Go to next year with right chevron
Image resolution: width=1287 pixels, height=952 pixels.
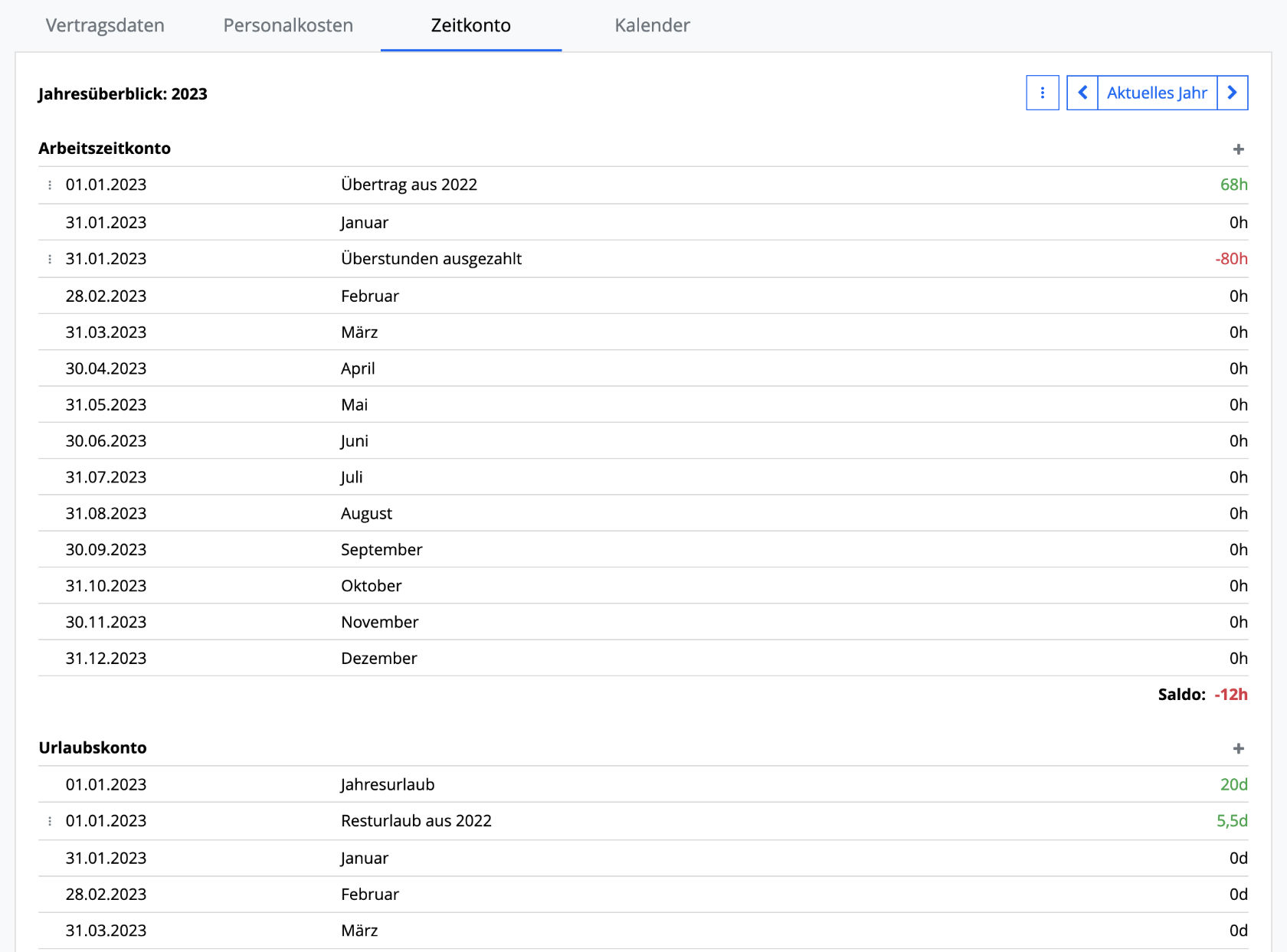tap(1232, 93)
